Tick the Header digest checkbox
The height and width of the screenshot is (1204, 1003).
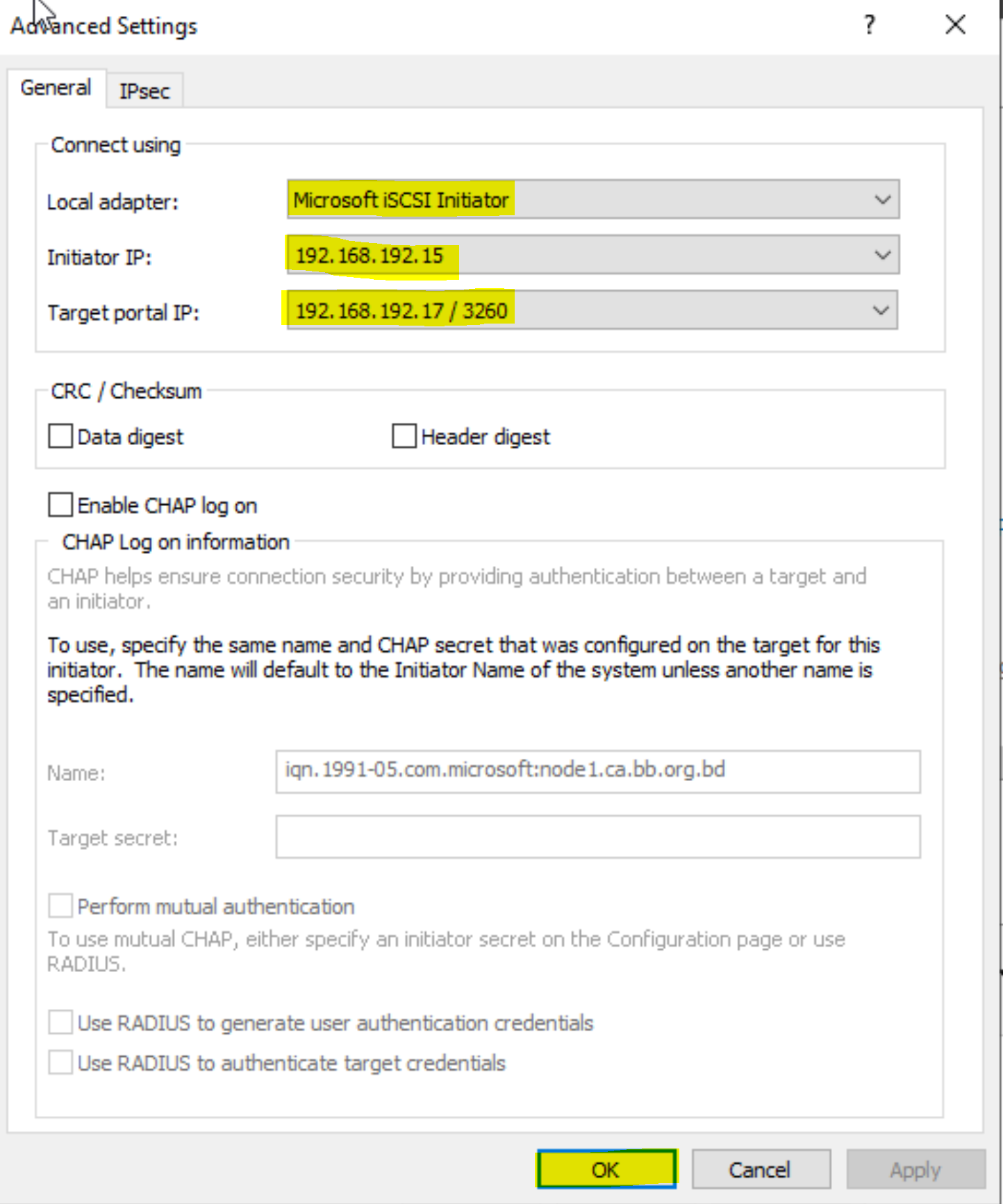point(404,436)
